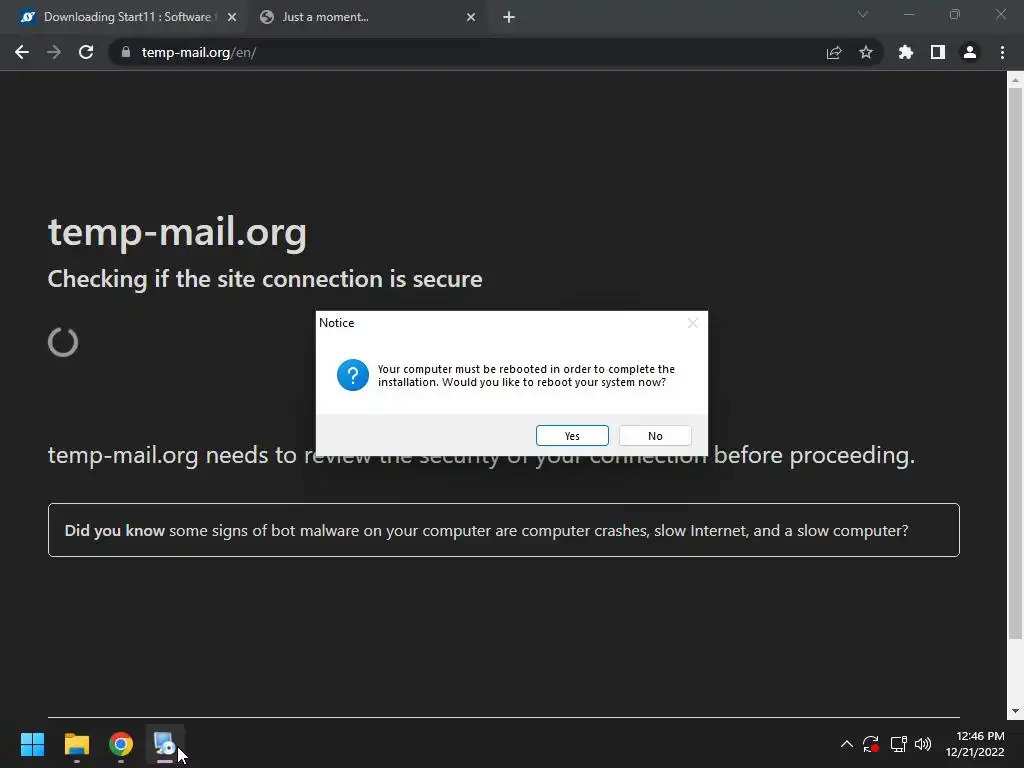The image size is (1024, 768).
Task: Share this page using the share icon
Action: pyautogui.click(x=834, y=52)
